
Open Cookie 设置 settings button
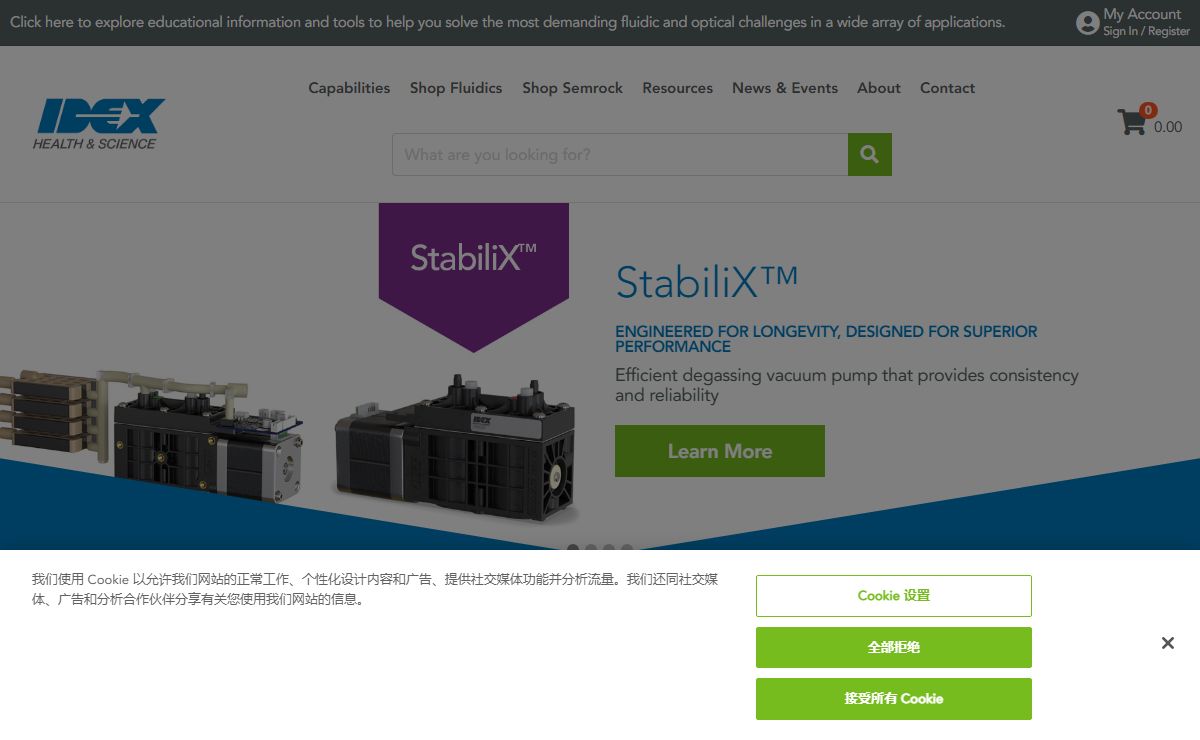pyautogui.click(x=894, y=596)
